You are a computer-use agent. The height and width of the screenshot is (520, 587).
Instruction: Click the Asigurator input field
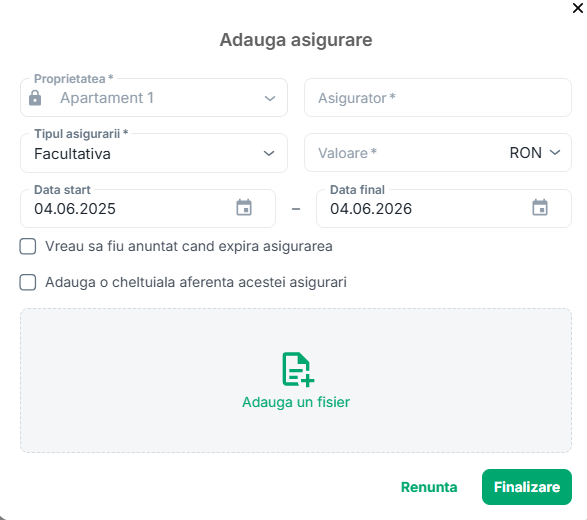click(x=438, y=98)
